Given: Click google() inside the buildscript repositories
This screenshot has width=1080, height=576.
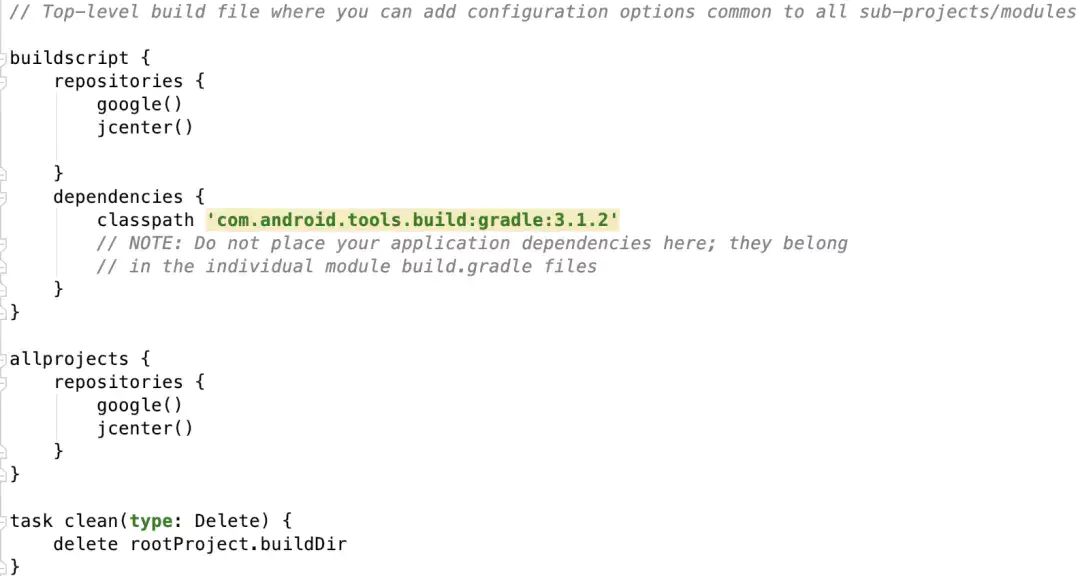Looking at the screenshot, I should coord(139,104).
